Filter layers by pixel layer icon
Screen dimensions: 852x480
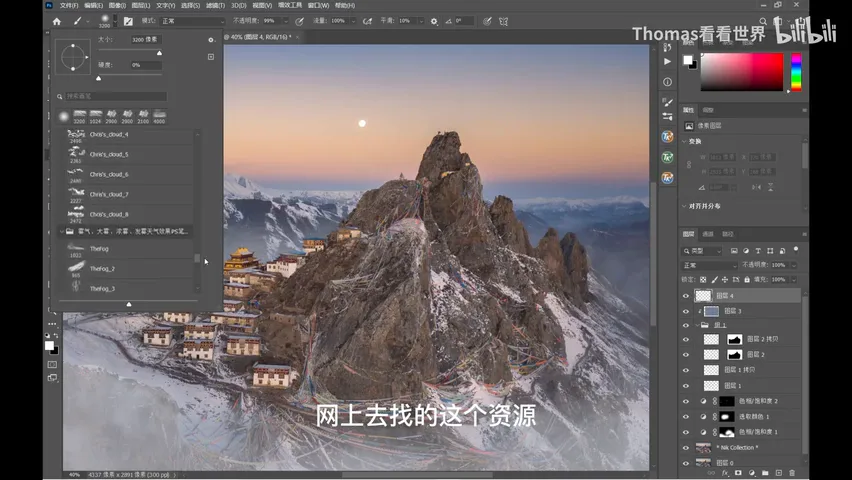click(x=734, y=251)
